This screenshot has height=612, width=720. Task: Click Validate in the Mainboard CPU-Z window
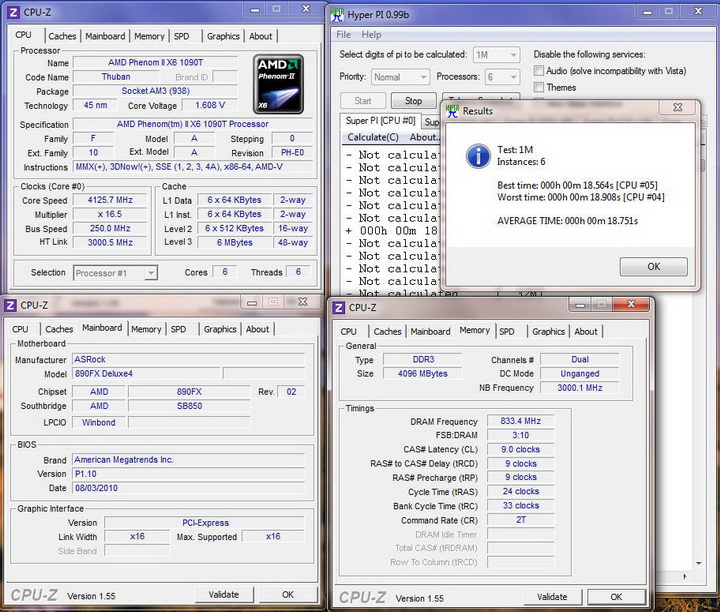point(224,595)
